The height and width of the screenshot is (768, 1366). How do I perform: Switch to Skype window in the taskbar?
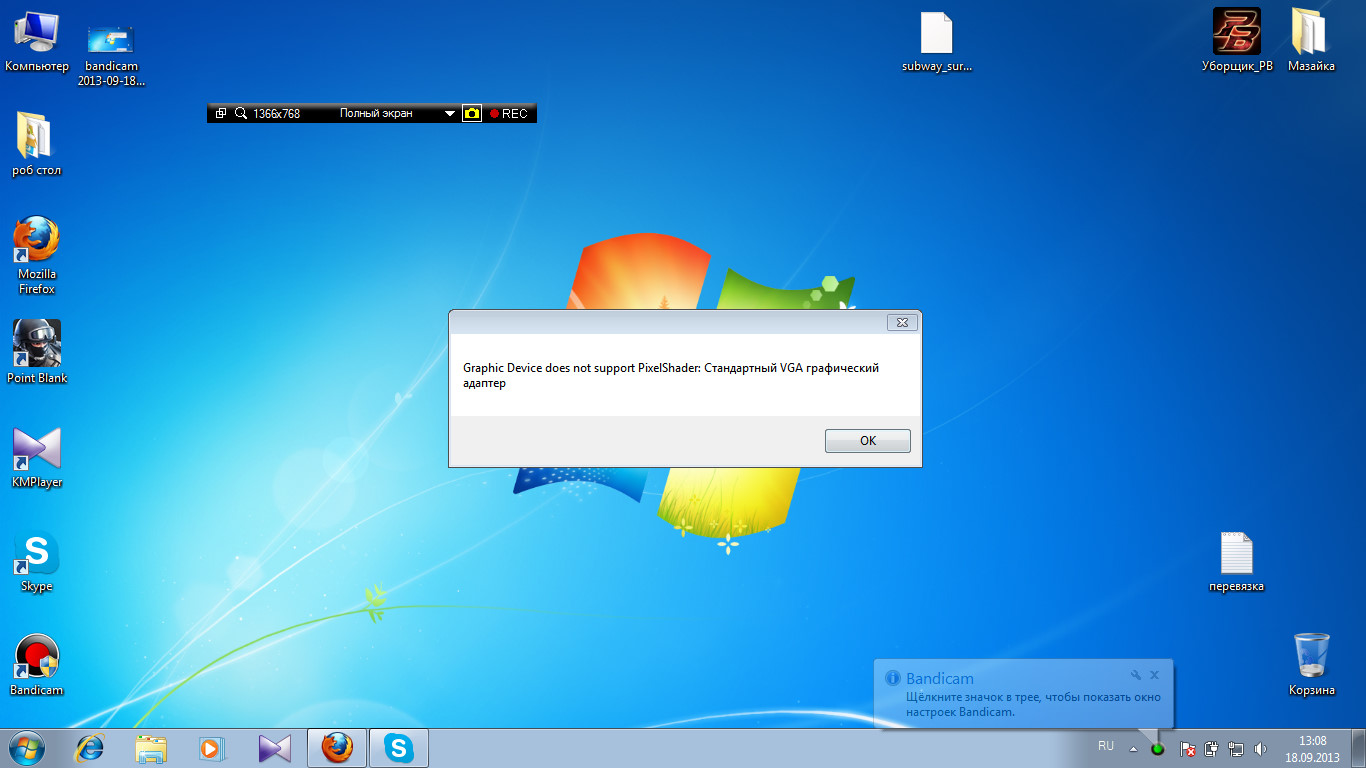tap(399, 747)
